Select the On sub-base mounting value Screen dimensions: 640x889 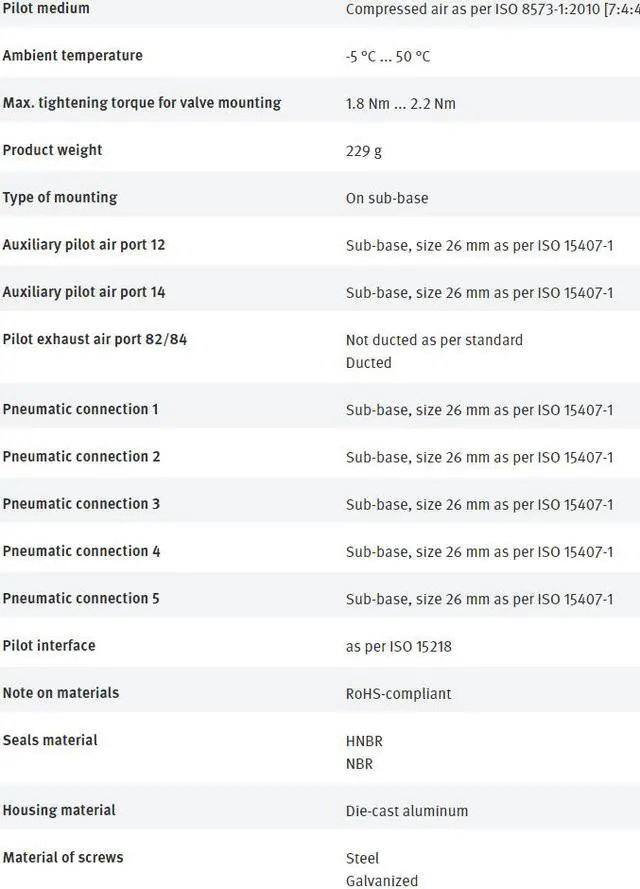[x=387, y=198]
